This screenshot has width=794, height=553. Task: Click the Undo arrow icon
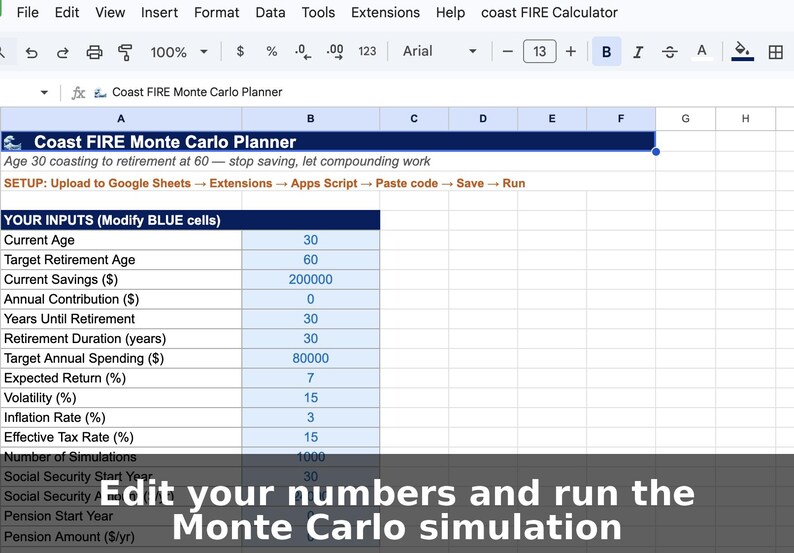click(31, 52)
